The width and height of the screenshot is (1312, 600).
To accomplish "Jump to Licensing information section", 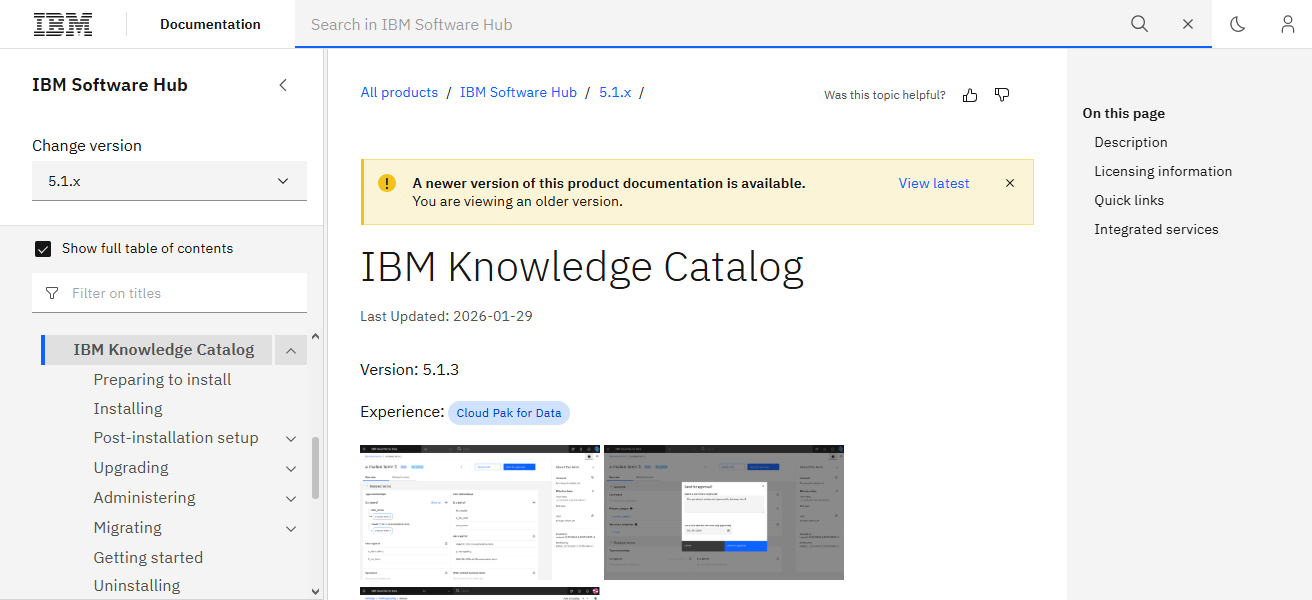I will [x=1163, y=171].
